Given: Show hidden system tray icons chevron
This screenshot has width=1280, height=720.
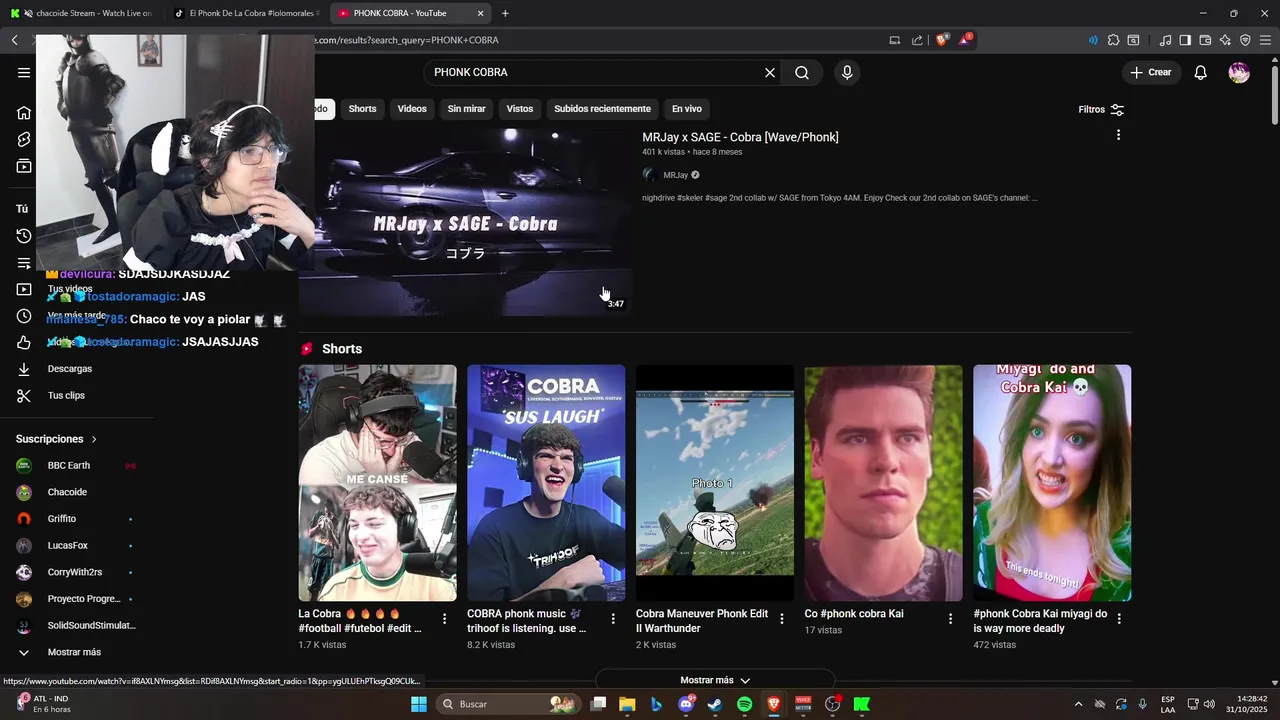Looking at the screenshot, I should (x=1078, y=704).
